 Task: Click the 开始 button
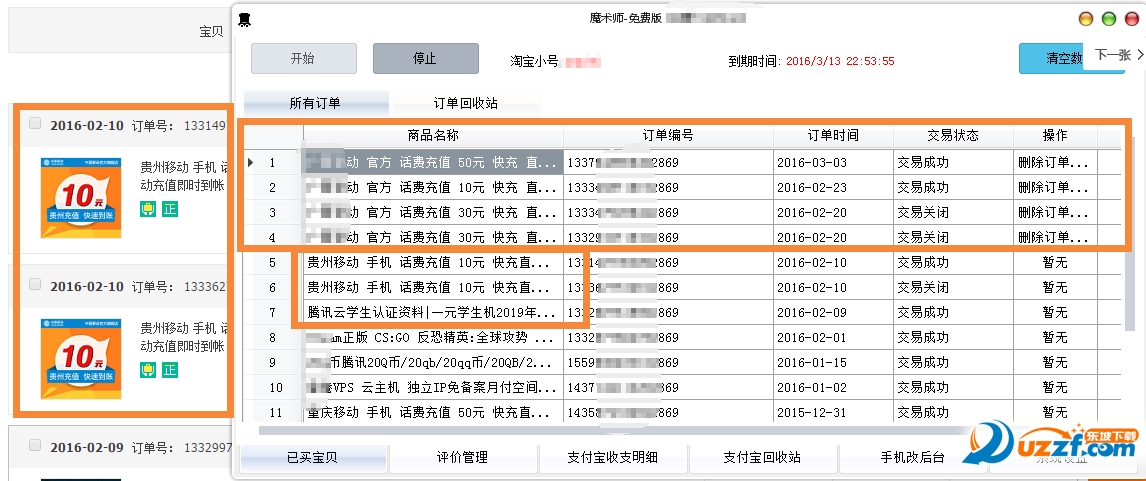click(303, 58)
